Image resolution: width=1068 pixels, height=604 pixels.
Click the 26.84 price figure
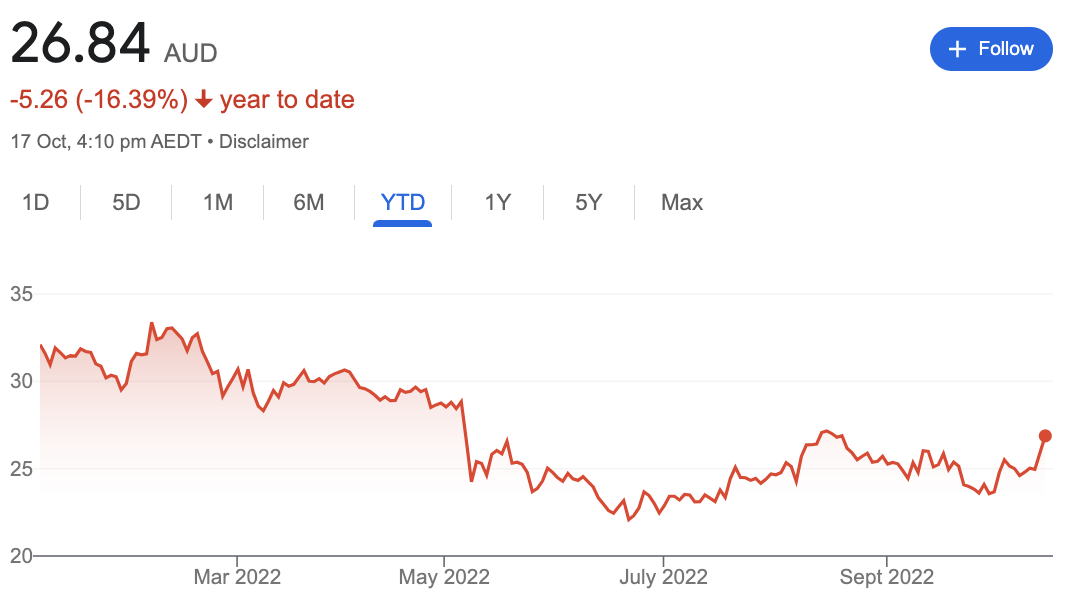(x=80, y=43)
